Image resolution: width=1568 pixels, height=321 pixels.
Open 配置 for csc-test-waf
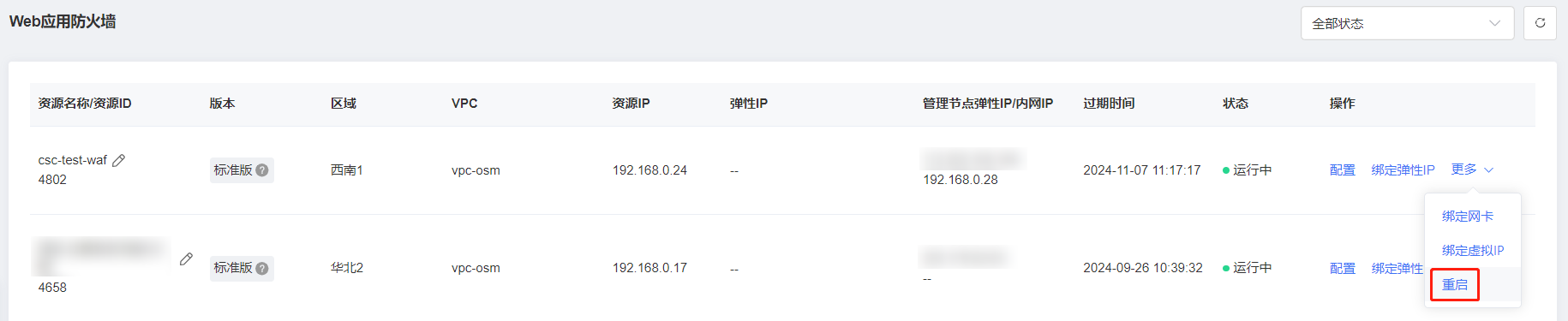coord(1342,170)
